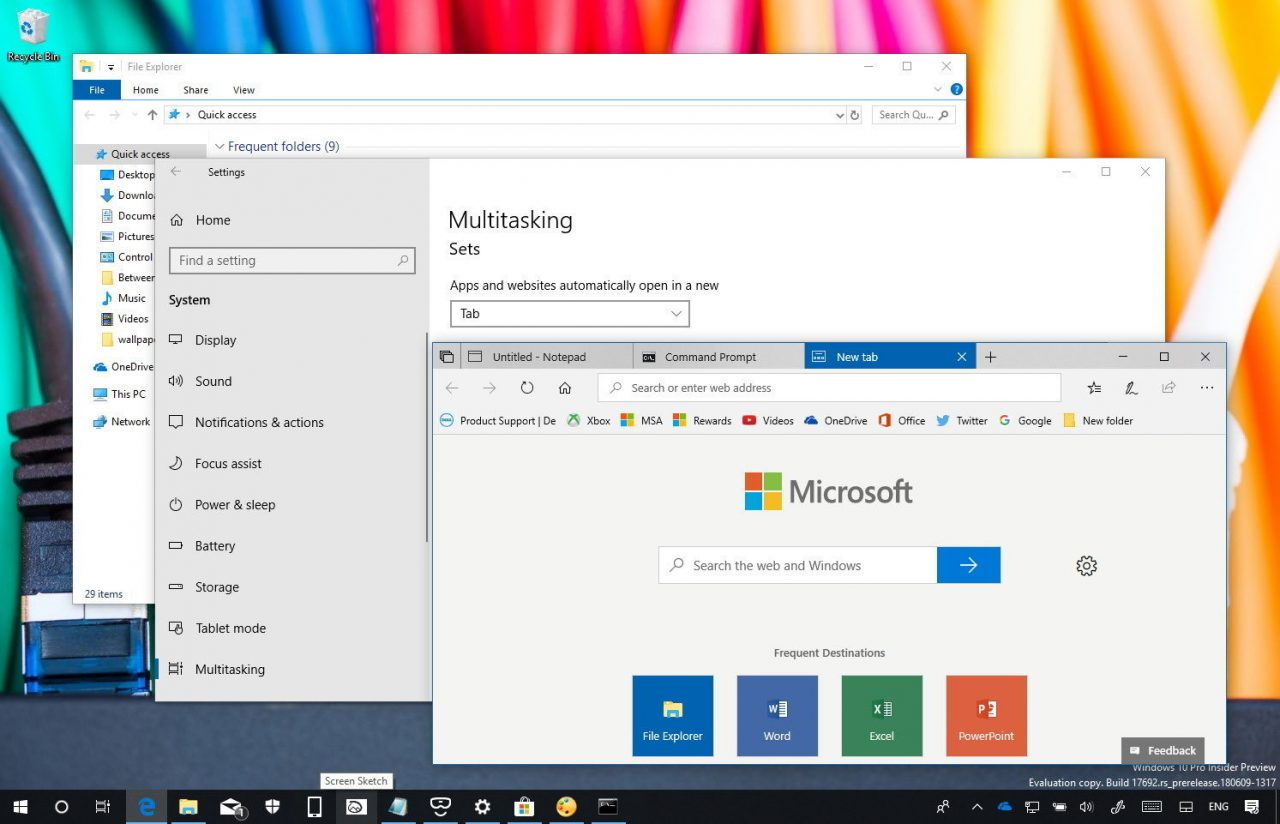Open Screen Sketch from the taskbar
This screenshot has width=1280, height=824.
click(x=355, y=807)
